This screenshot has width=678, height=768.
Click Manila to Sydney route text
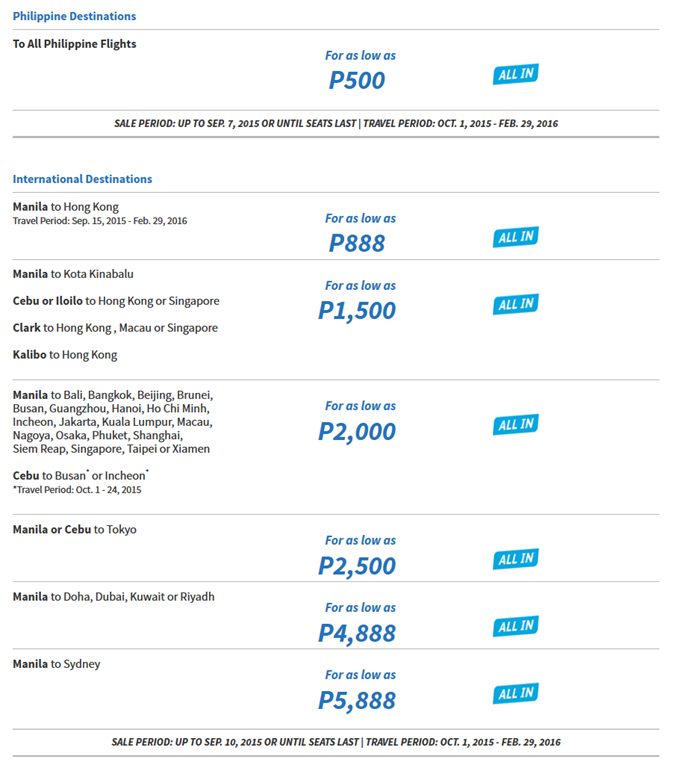[x=56, y=665]
